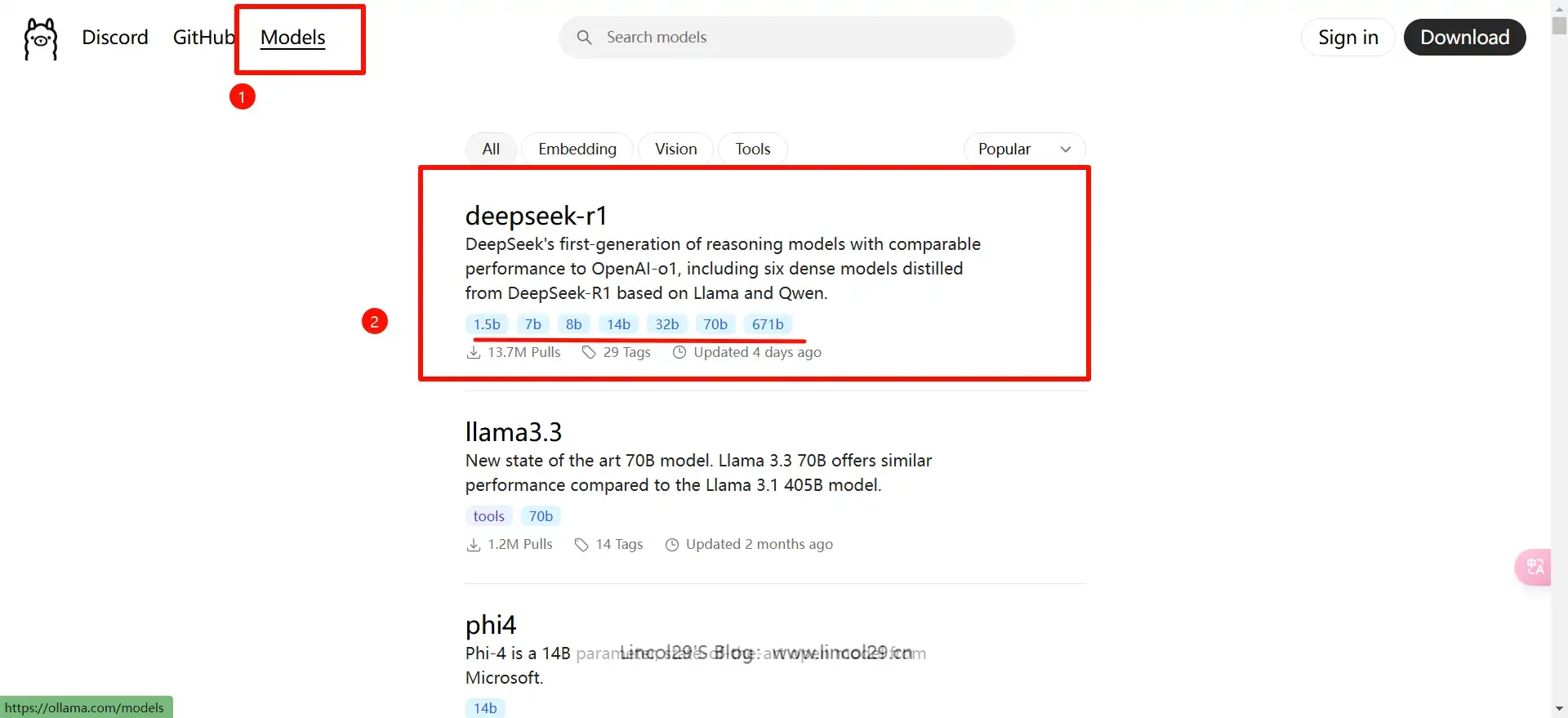Open the Models navigation link
The height and width of the screenshot is (718, 1568).
(292, 38)
